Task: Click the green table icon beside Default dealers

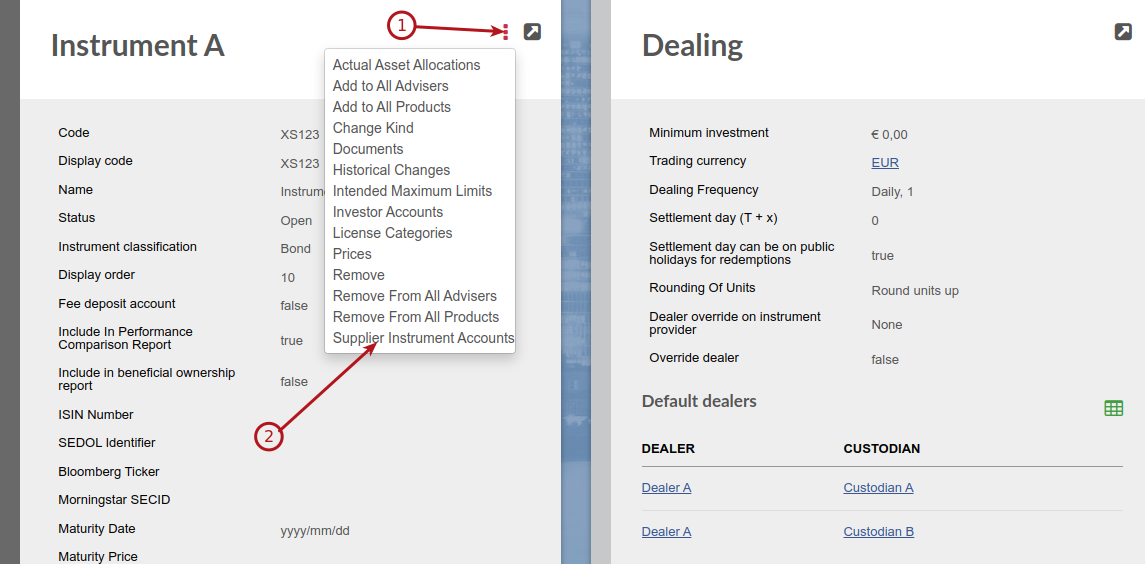Action: tap(1113, 408)
